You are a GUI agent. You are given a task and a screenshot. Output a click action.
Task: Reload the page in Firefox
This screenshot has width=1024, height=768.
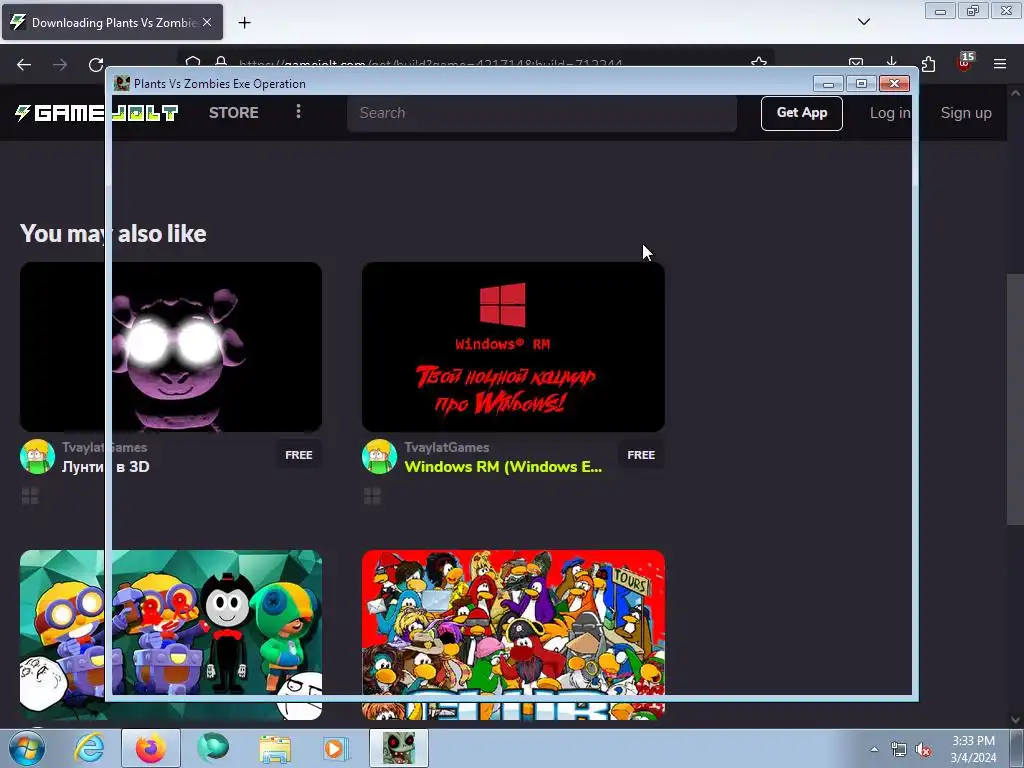point(96,65)
